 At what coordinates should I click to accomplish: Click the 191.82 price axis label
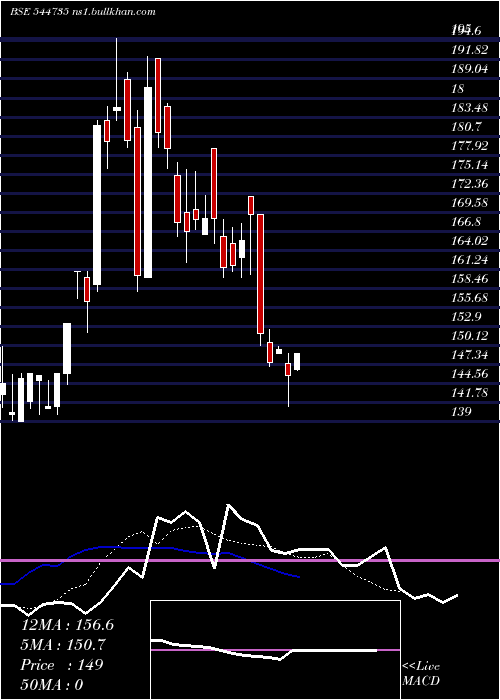470,50
